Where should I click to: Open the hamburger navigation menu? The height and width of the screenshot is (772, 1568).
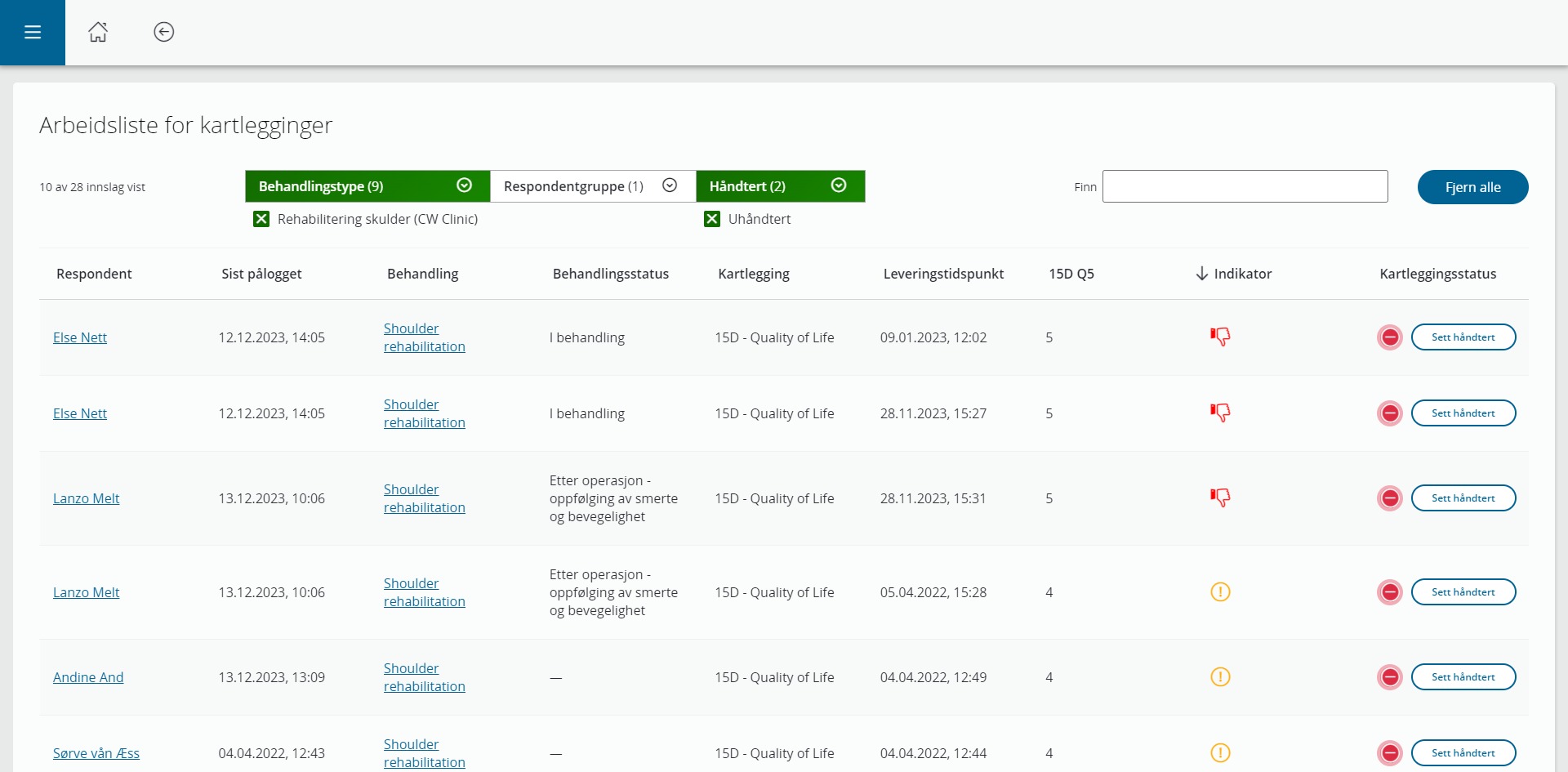pyautogui.click(x=33, y=33)
